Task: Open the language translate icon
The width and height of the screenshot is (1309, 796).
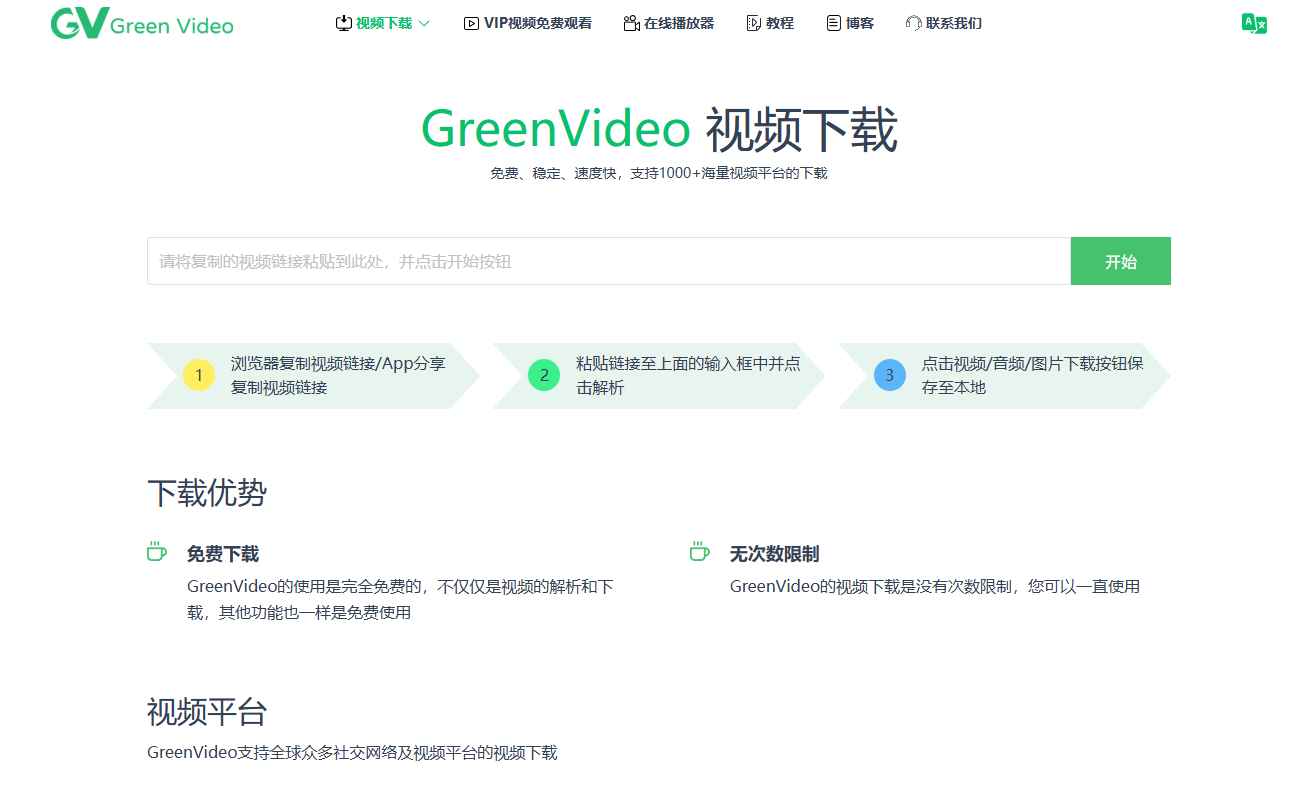Action: point(1254,24)
